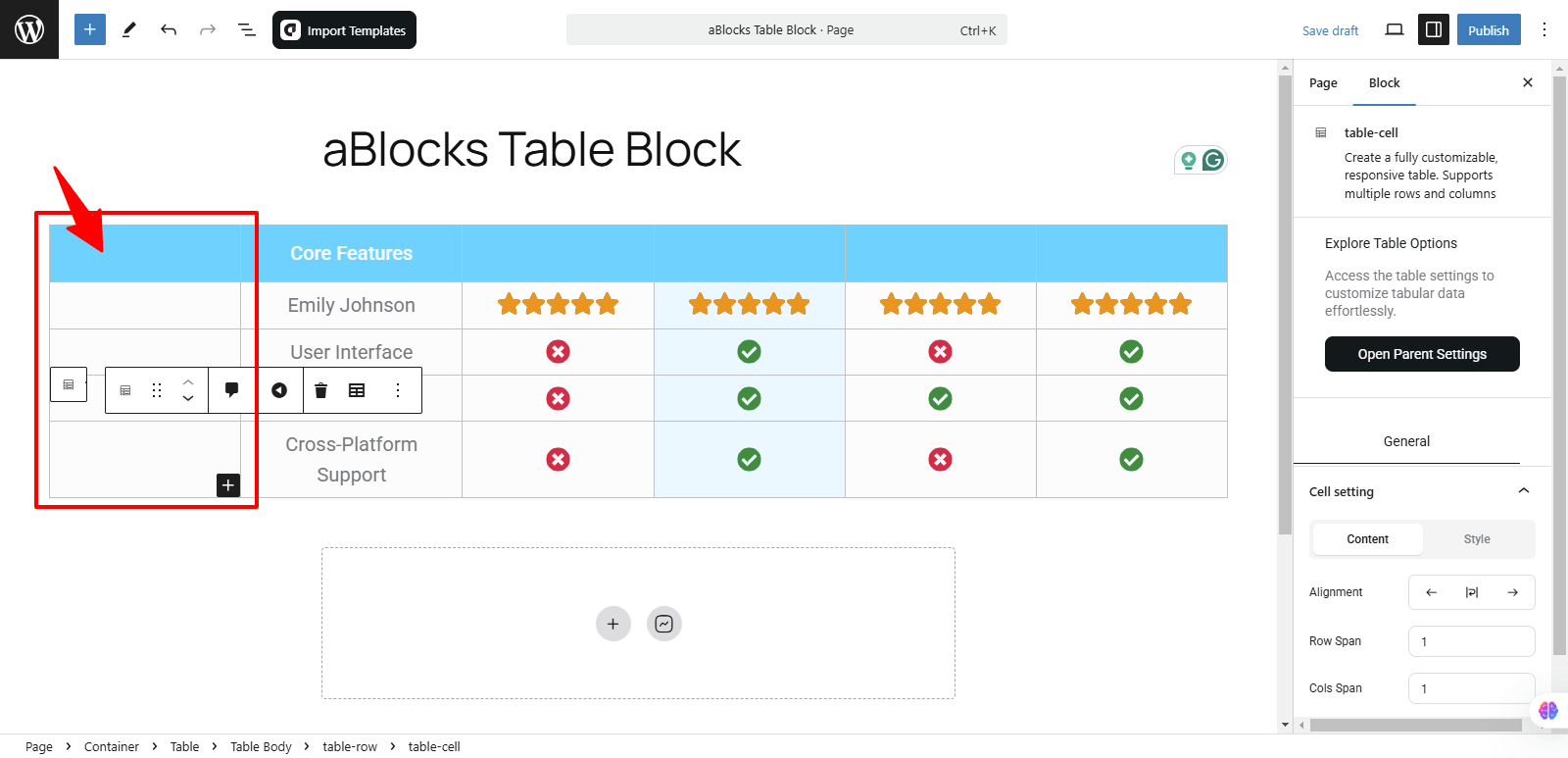Delete the cell with the trash icon
This screenshot has height=758, width=1568.
(320, 390)
